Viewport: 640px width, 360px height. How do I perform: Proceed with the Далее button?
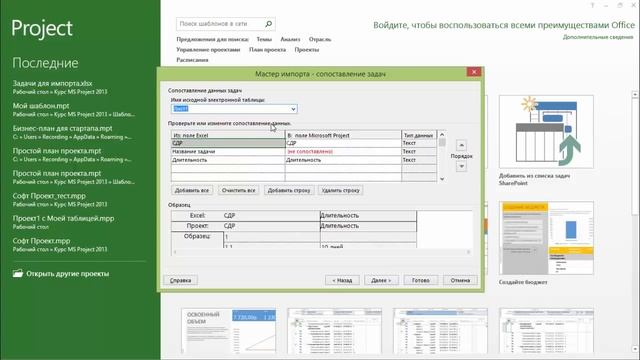(381, 280)
